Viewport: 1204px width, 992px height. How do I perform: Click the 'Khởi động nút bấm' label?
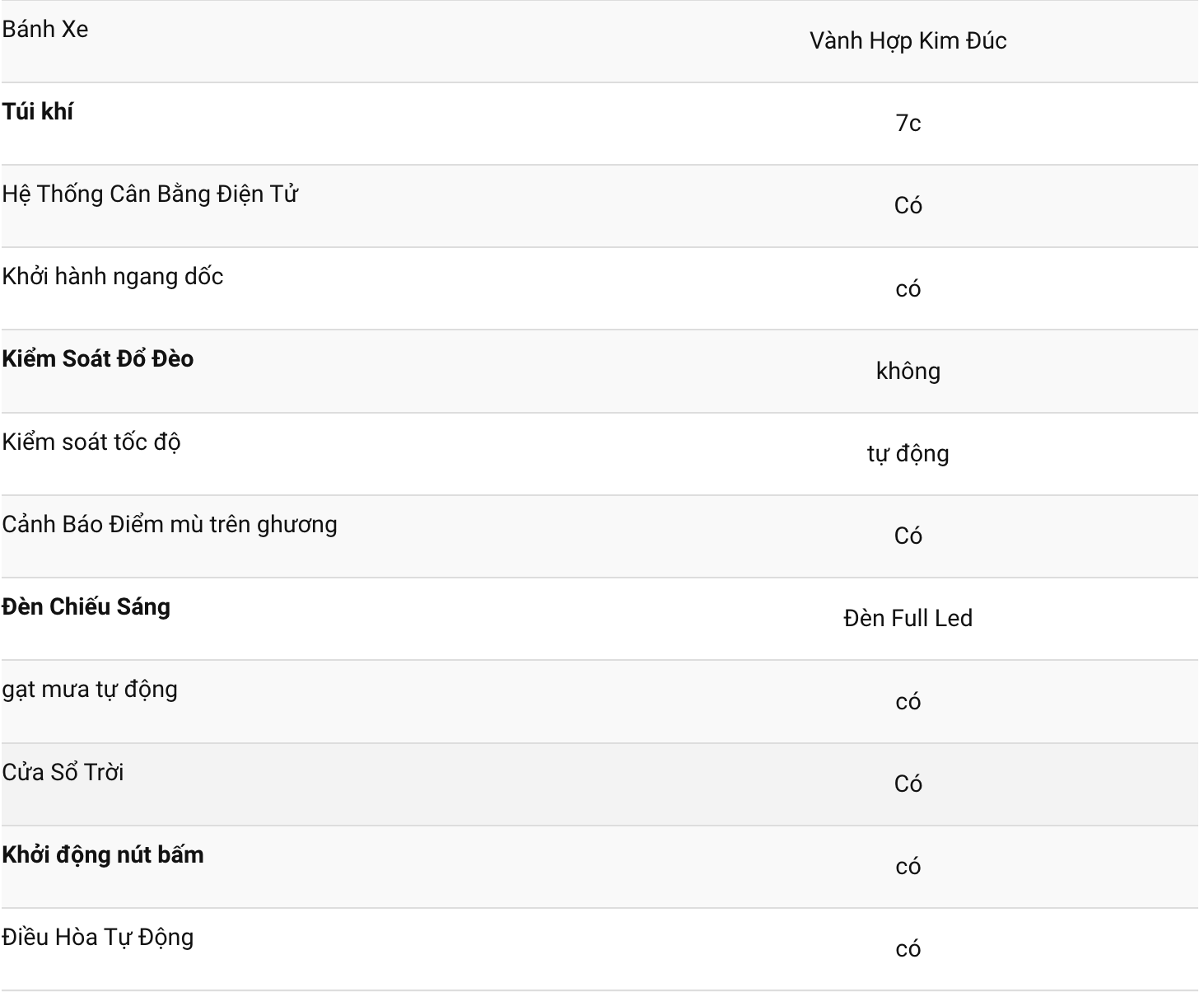click(x=103, y=855)
